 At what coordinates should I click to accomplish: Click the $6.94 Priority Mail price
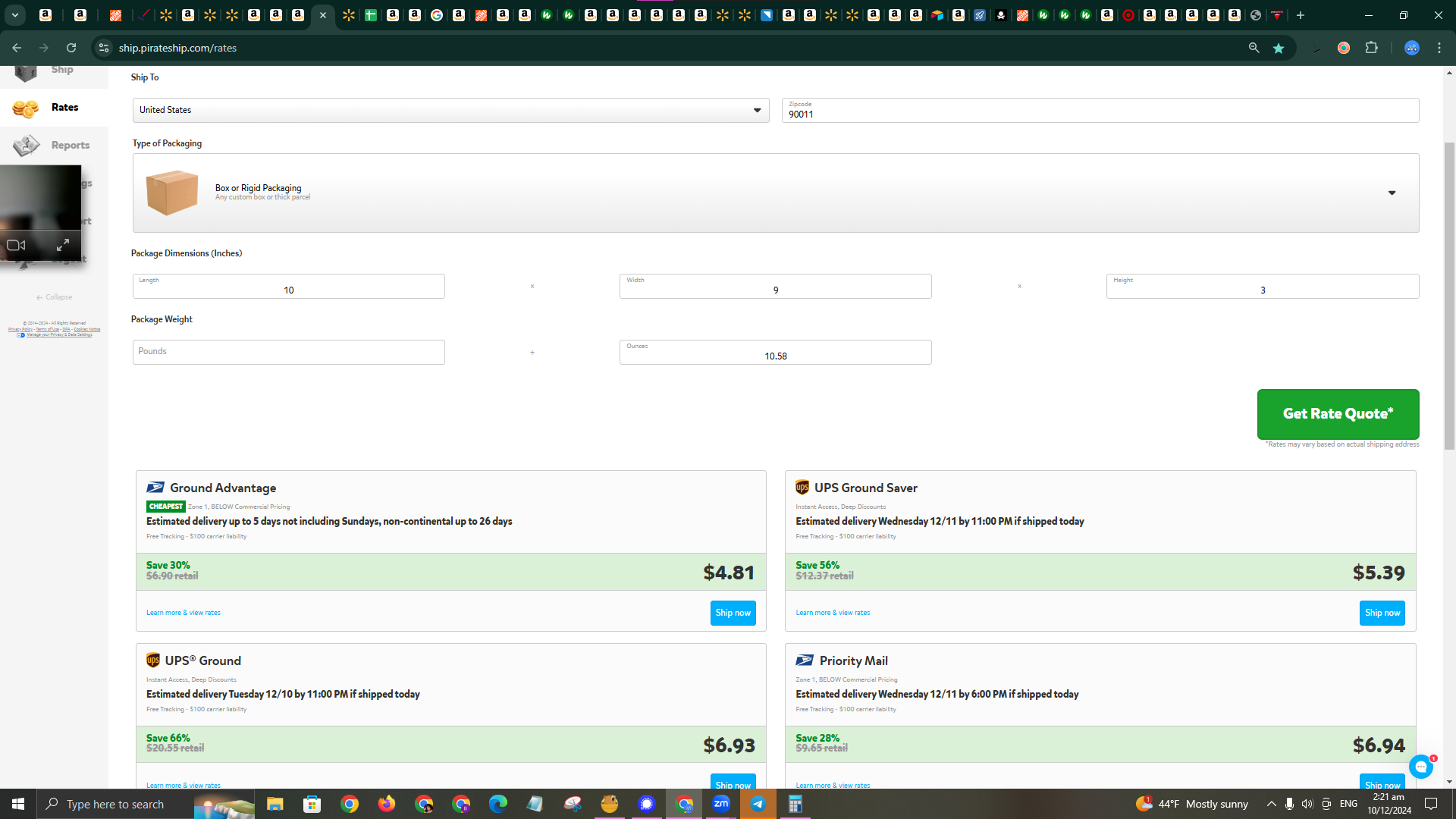click(1379, 745)
